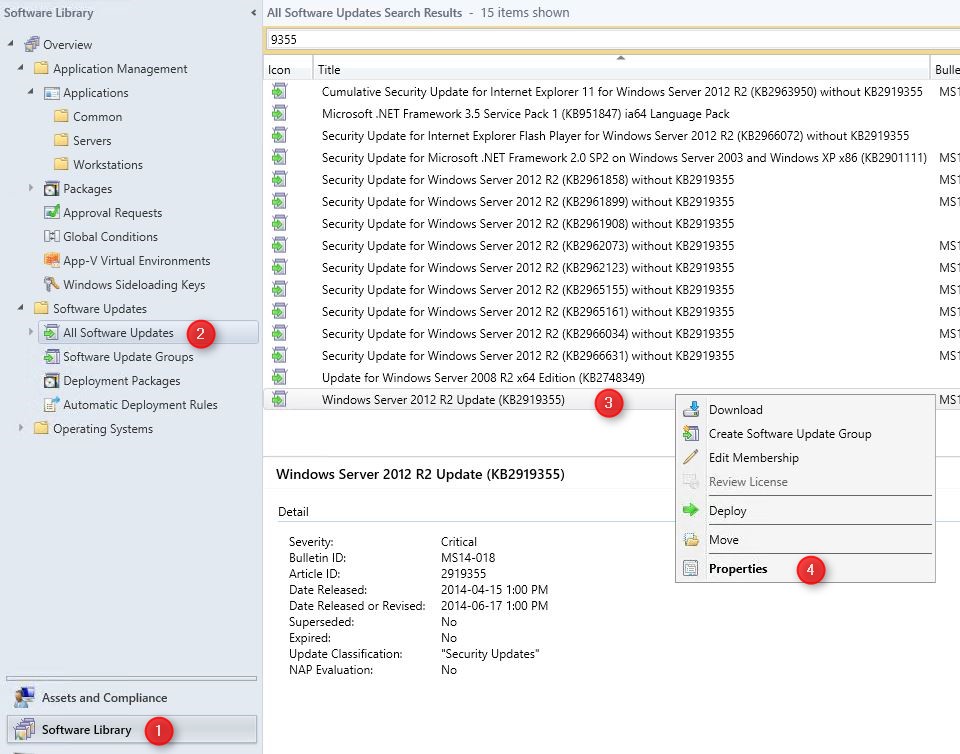Select the Security Update row with KB2966034
Viewport: 960px width, 754px height.
pos(612,334)
